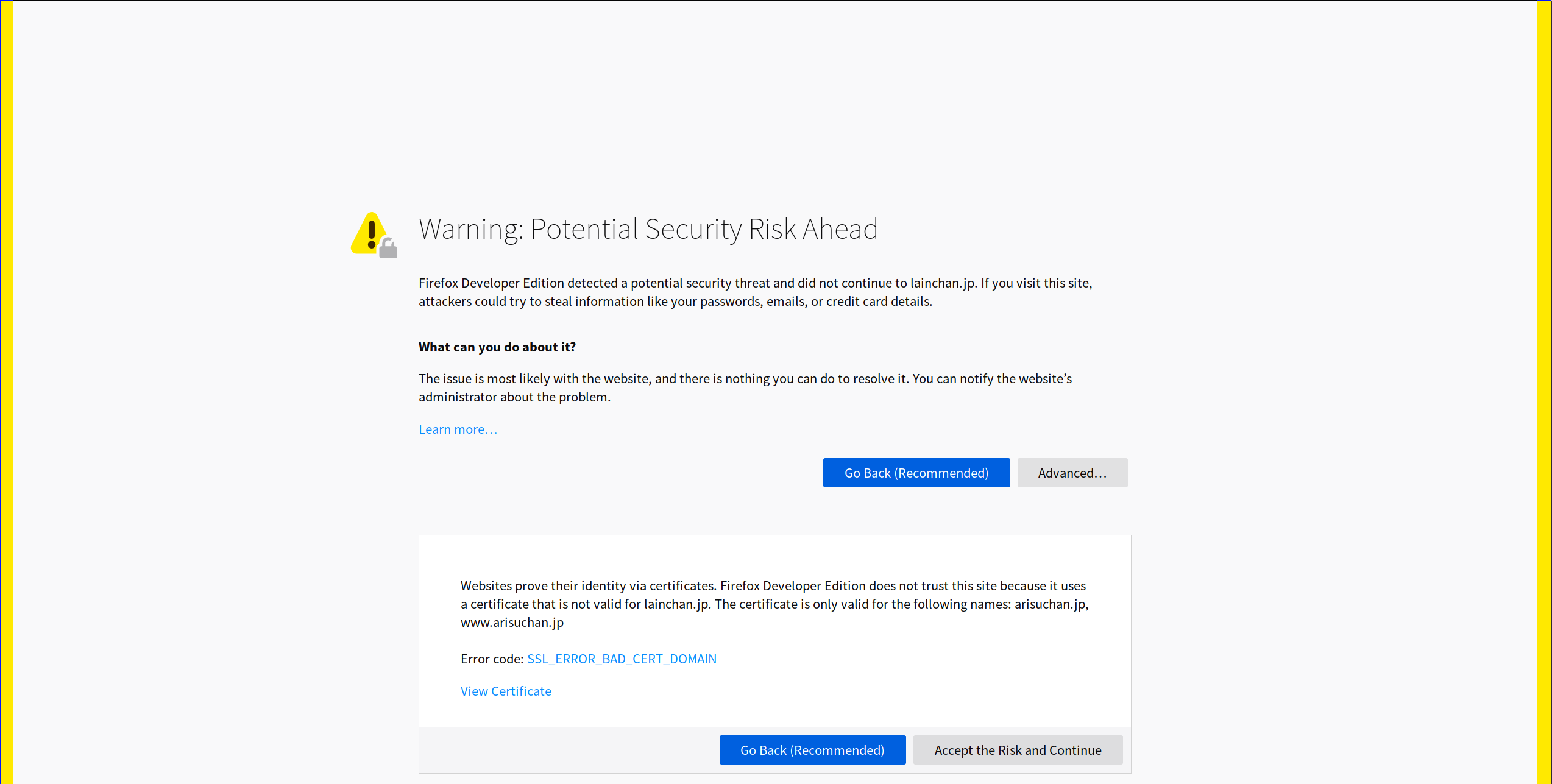This screenshot has width=1552, height=784.
Task: Click the 'Websites prove their identity' certificate explanation
Action: tap(773, 595)
